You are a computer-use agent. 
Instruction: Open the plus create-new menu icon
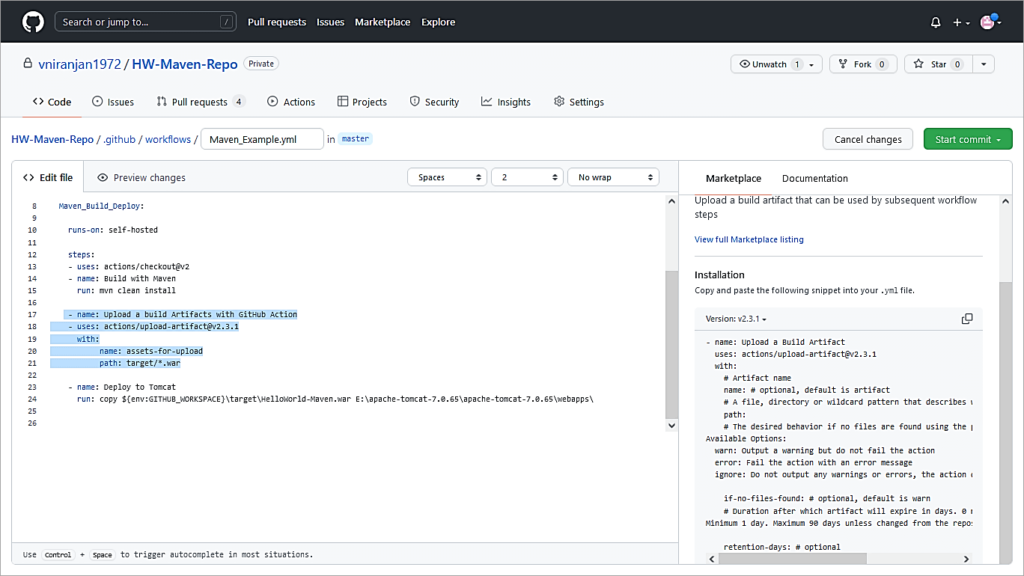coord(959,21)
